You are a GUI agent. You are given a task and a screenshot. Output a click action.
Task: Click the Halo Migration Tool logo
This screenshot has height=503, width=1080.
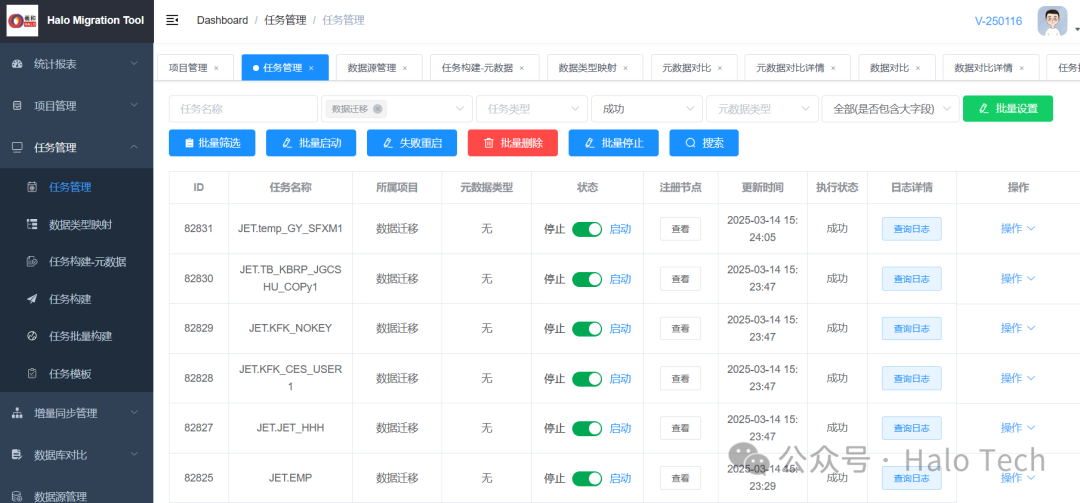point(22,21)
